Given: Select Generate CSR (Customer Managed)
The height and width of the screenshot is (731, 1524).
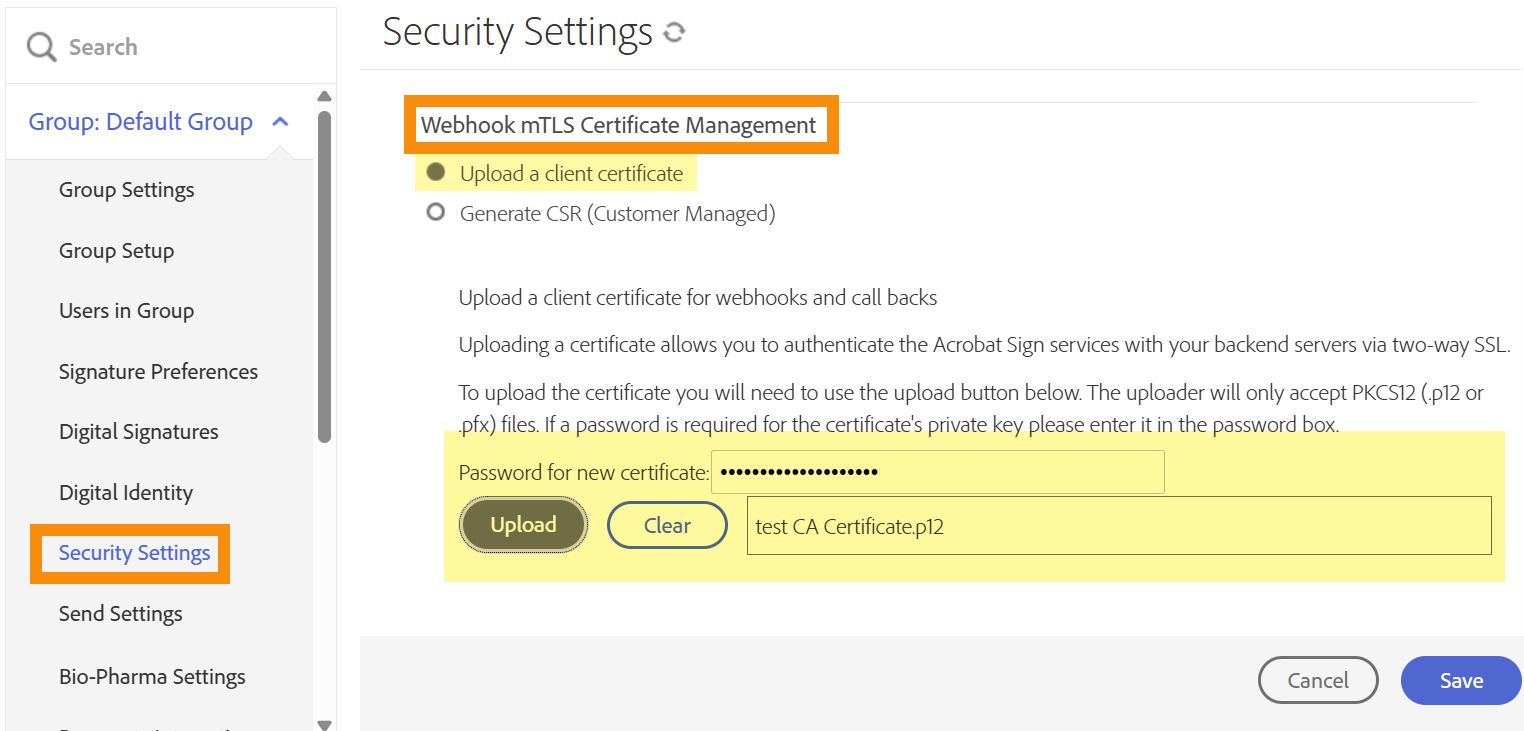Looking at the screenshot, I should 435,212.
